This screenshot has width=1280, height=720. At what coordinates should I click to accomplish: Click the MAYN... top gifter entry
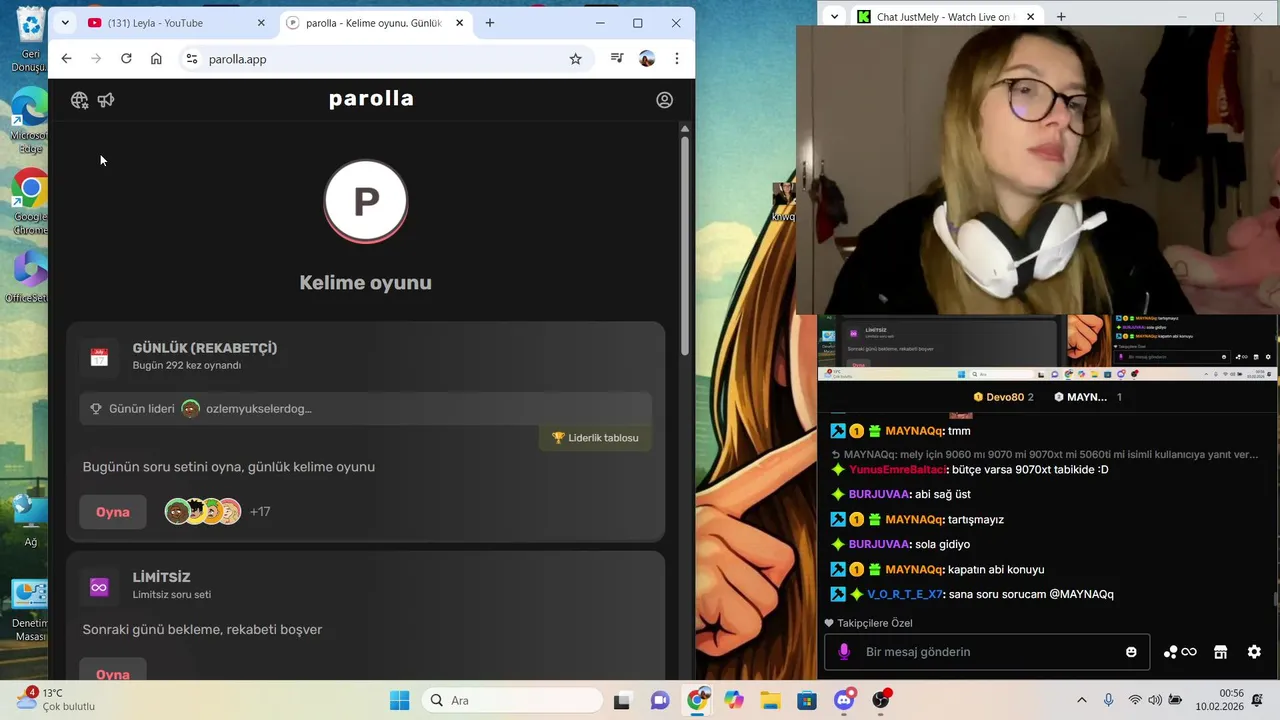(1087, 397)
